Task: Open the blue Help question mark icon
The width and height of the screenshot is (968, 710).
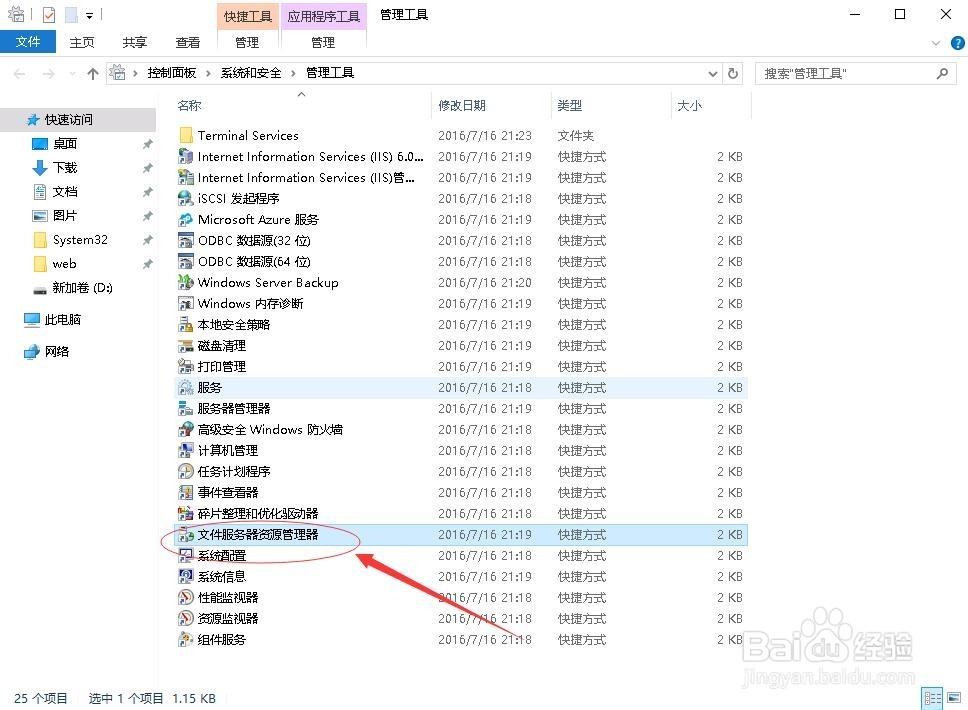Action: (958, 42)
